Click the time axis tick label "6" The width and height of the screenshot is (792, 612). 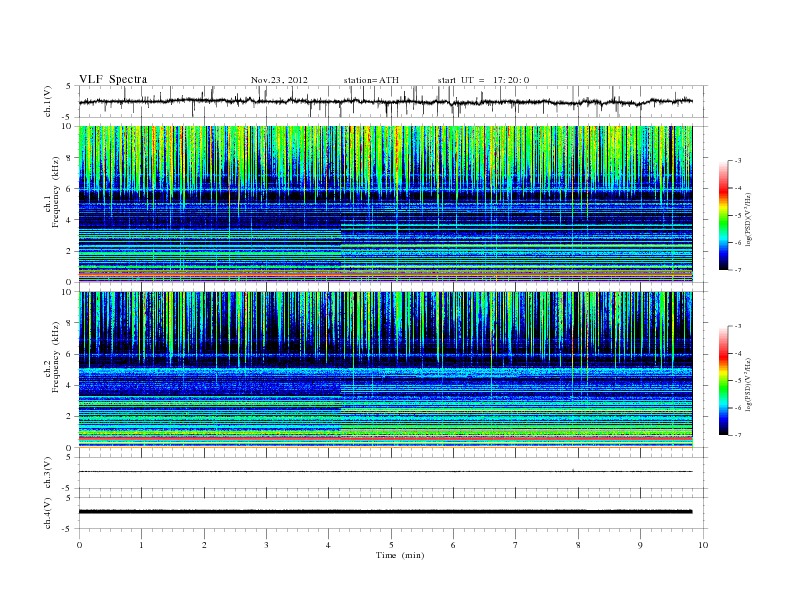[x=453, y=545]
